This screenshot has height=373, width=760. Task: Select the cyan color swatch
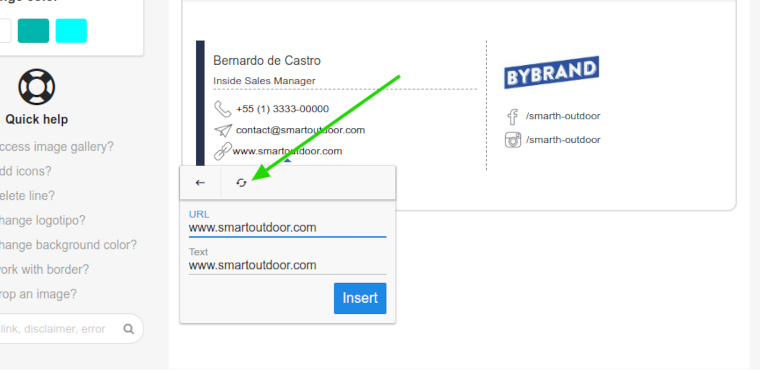71,31
